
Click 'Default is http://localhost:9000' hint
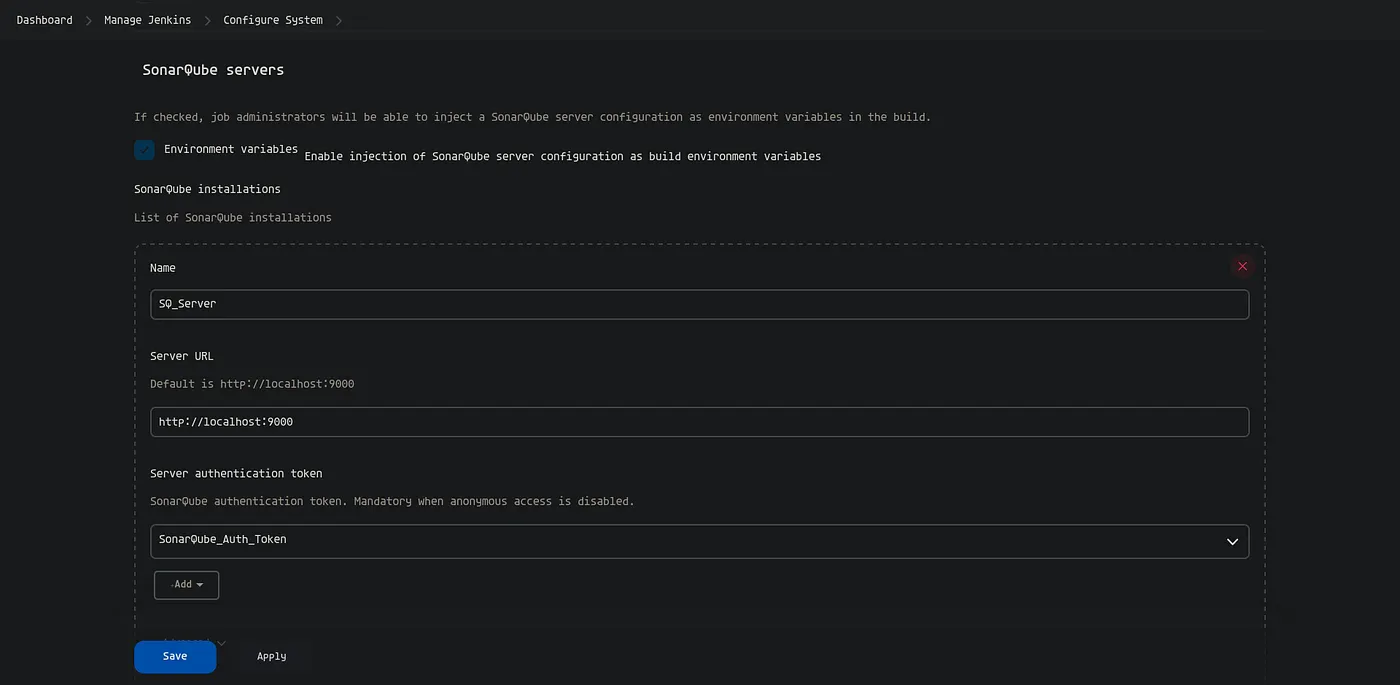(252, 384)
